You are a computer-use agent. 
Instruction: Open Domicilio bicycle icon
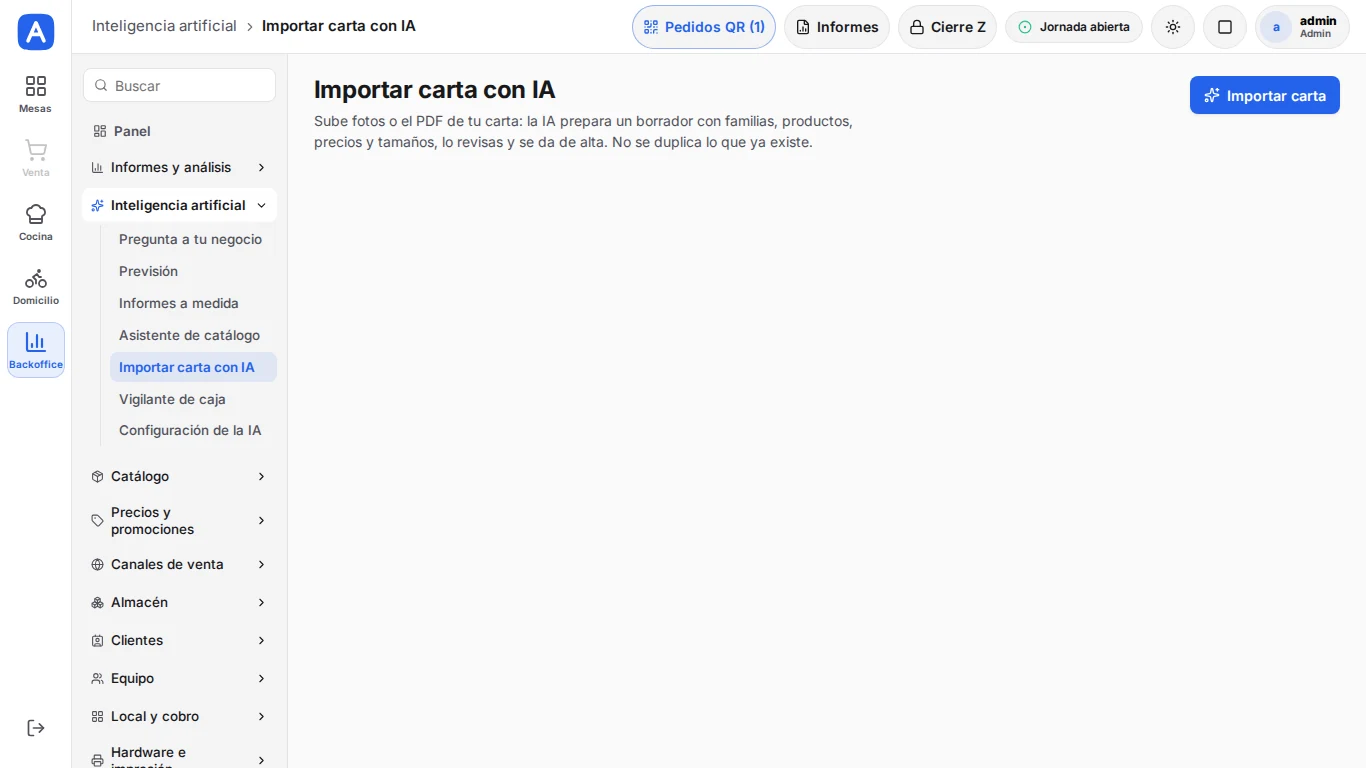click(36, 286)
